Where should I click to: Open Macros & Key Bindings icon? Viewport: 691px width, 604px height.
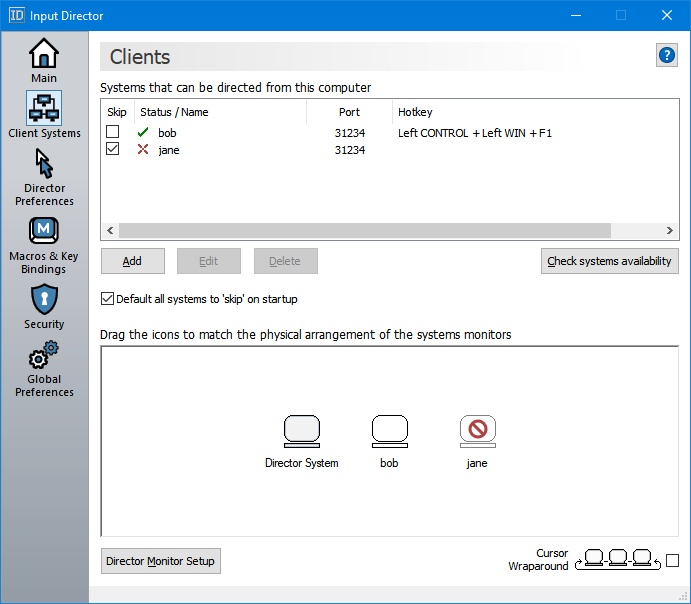(x=44, y=230)
